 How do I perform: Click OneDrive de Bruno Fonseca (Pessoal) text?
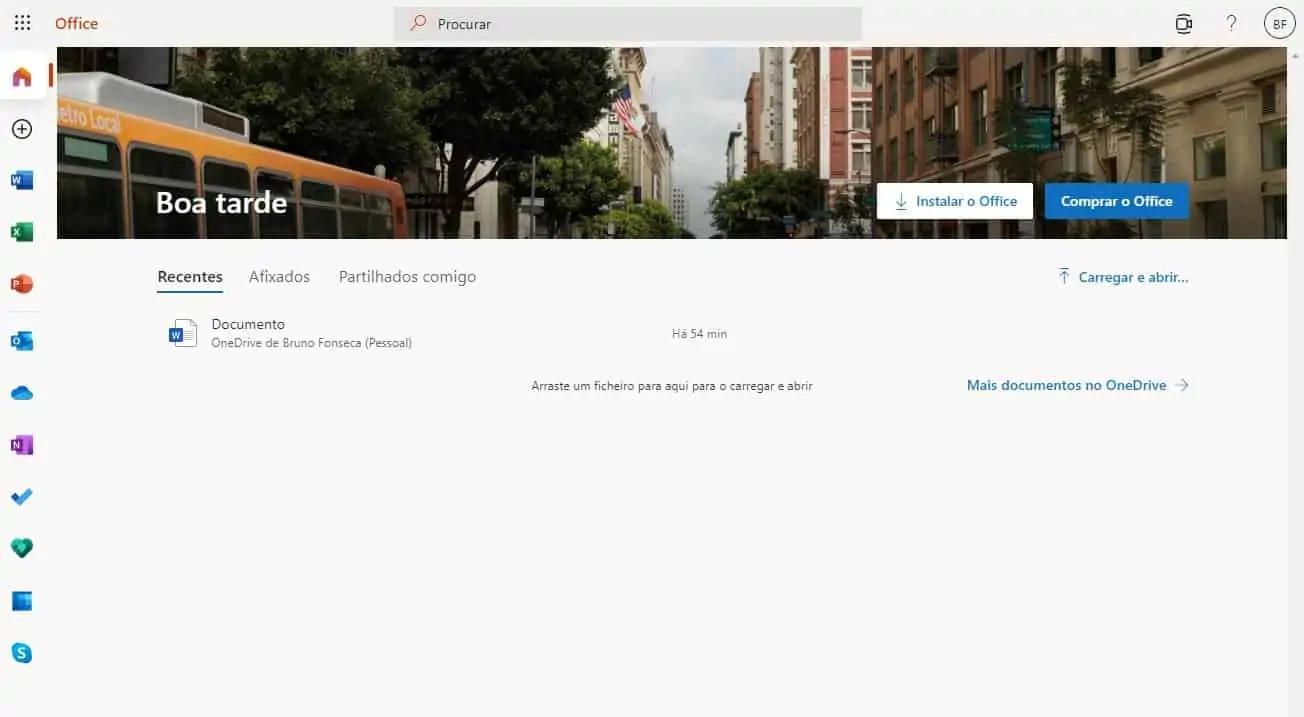pos(312,343)
